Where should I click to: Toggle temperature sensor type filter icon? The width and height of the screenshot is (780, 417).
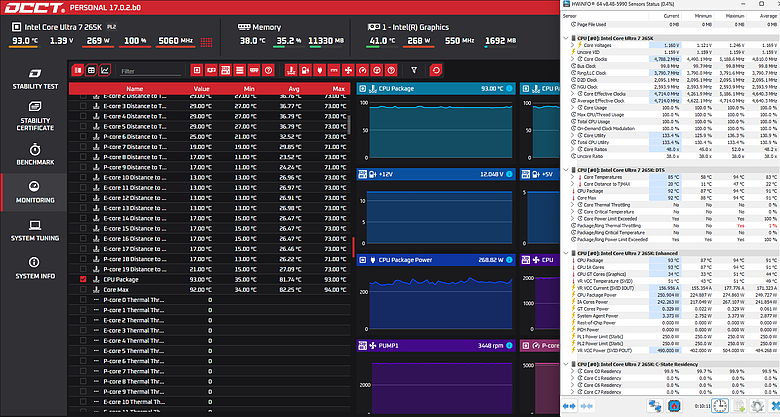291,70
